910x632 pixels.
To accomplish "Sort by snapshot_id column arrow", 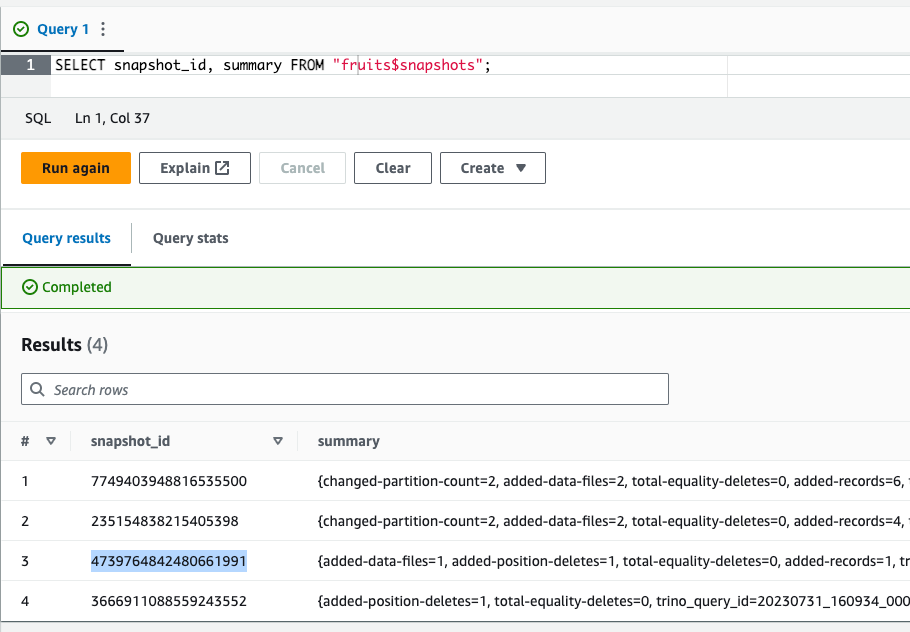I will click(x=278, y=441).
